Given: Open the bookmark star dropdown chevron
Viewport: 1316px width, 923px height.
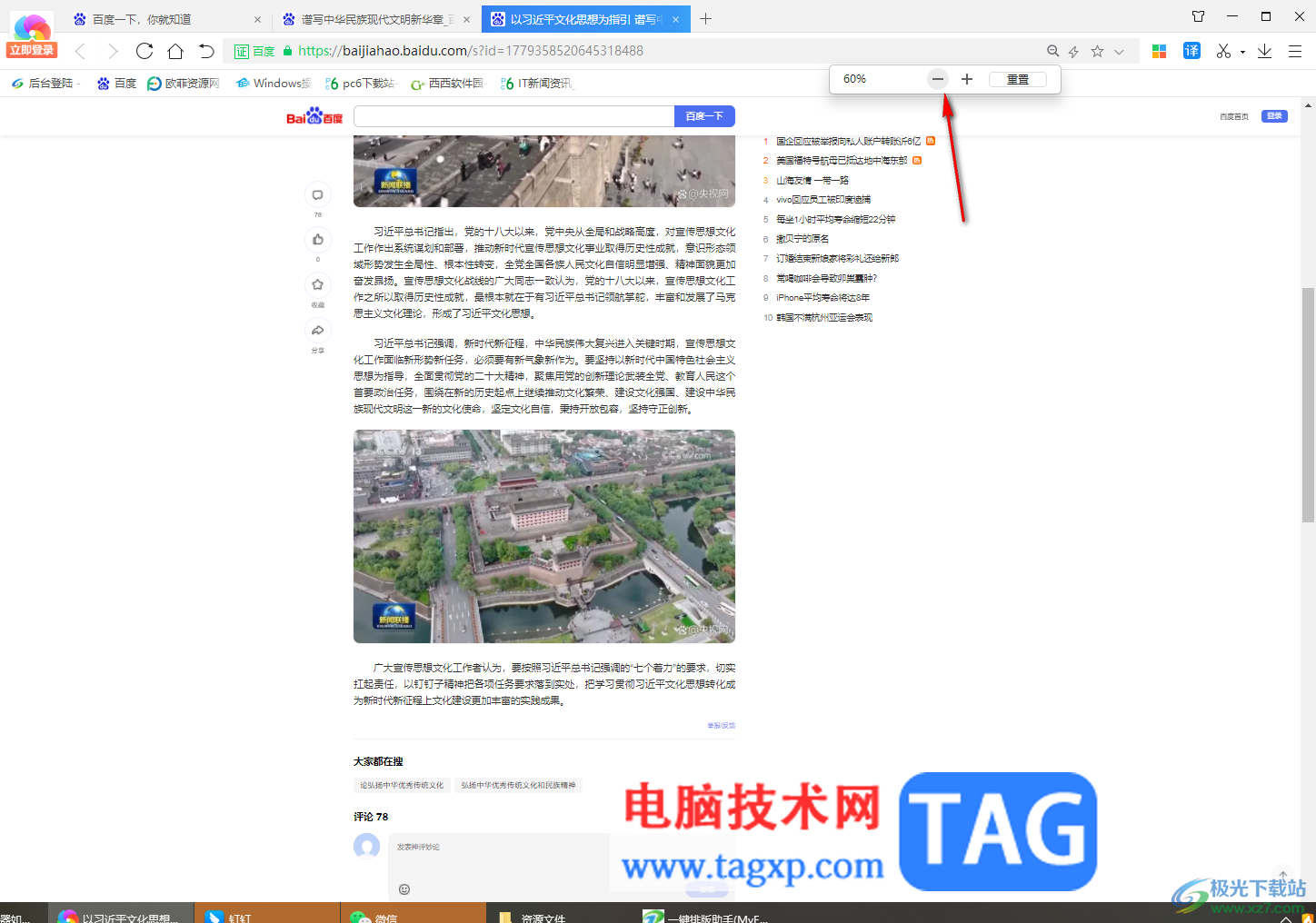Looking at the screenshot, I should pos(1119,52).
